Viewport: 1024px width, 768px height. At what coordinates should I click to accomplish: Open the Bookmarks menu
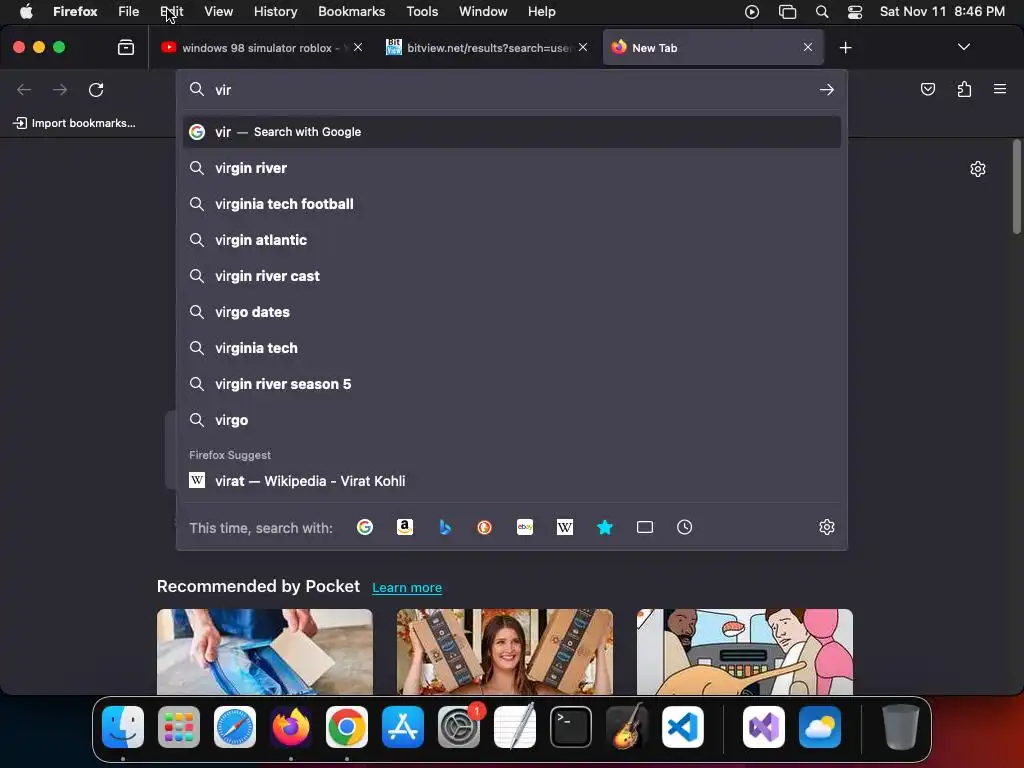point(351,11)
